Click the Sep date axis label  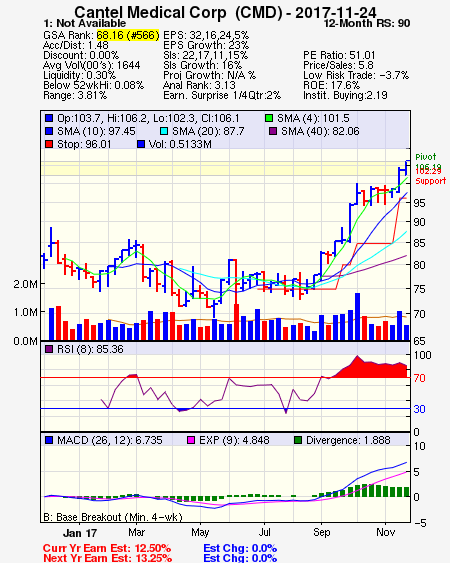click(x=321, y=532)
